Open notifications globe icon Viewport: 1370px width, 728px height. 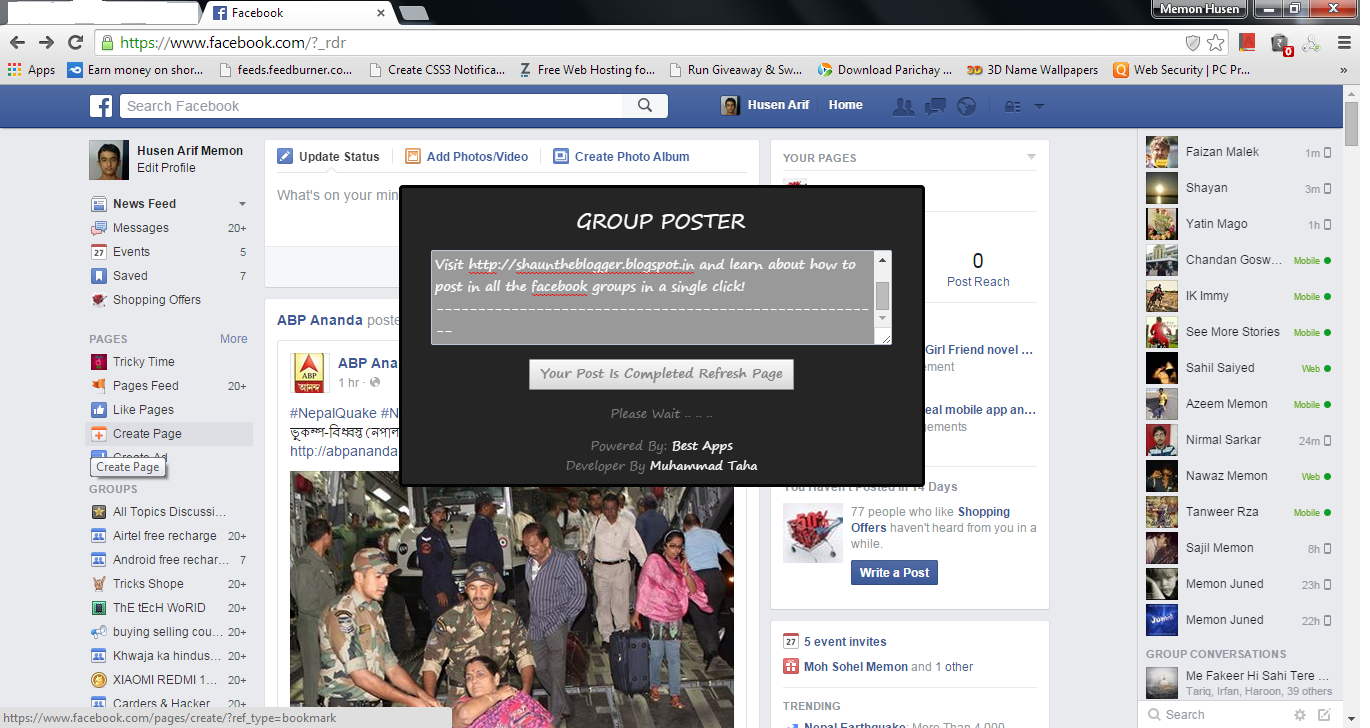[966, 106]
